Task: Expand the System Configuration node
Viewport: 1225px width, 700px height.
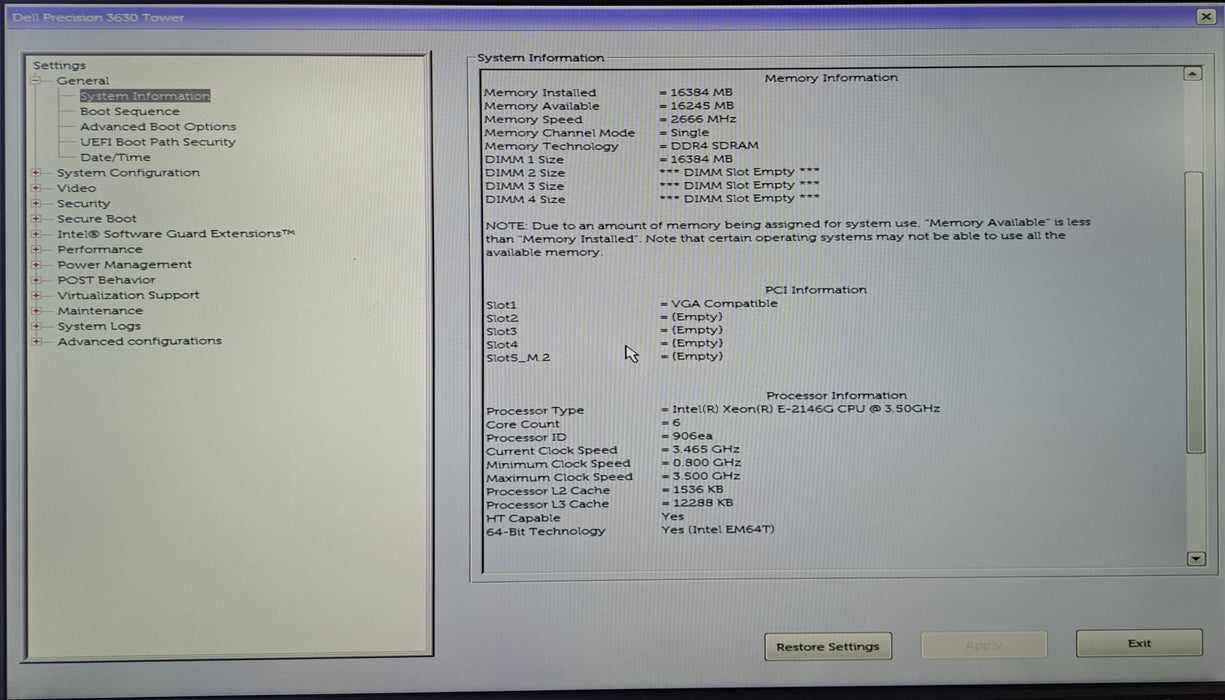Action: (36, 173)
